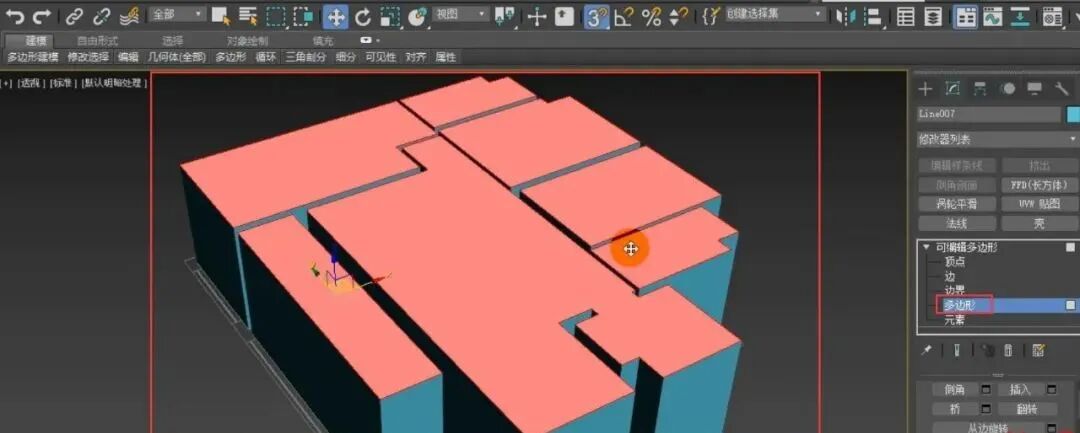This screenshot has height=433, width=1080.
Task: Open 多边形建模 ribbon panel
Action: (33, 57)
